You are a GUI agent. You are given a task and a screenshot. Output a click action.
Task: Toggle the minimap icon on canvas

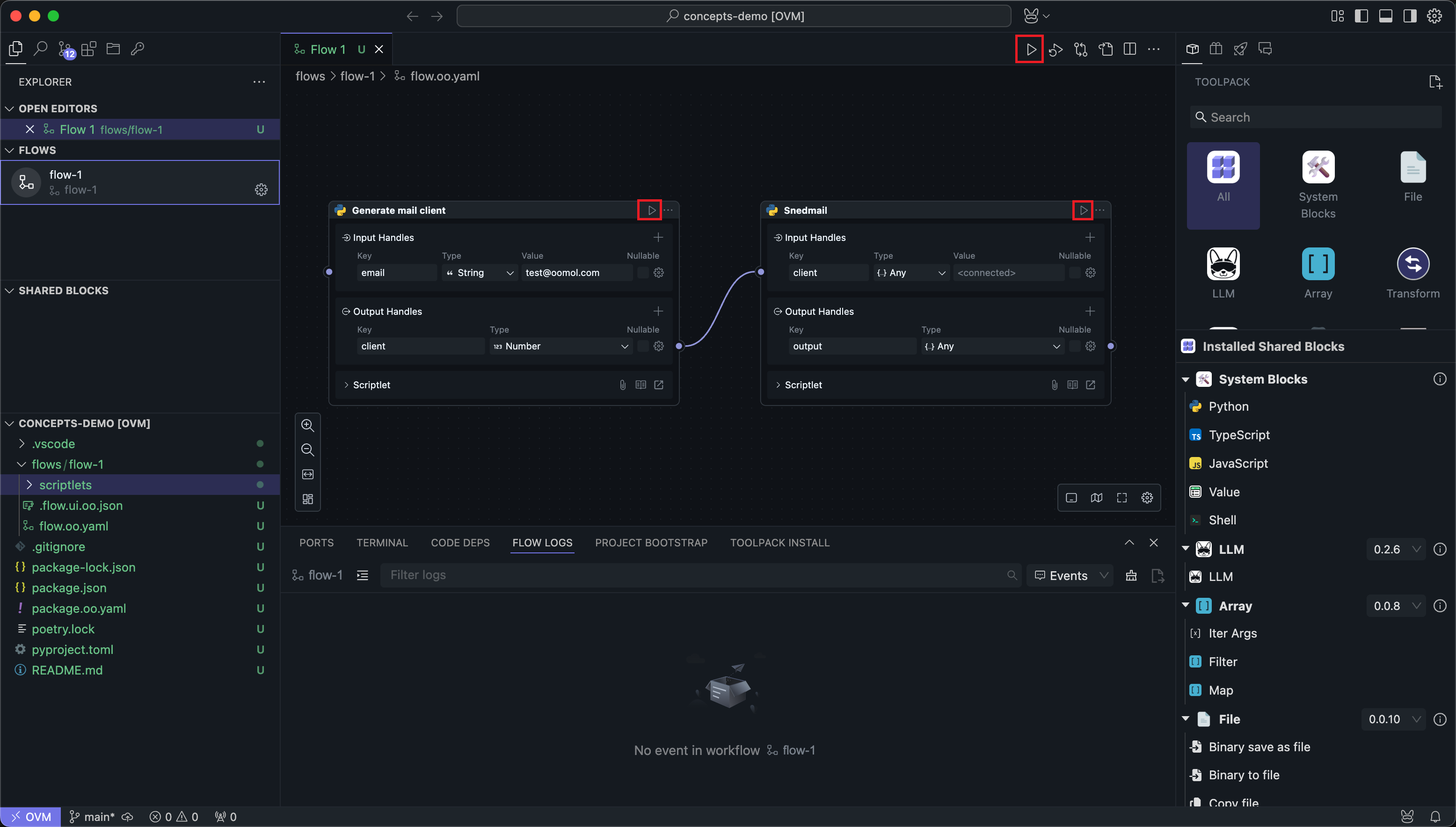[x=1096, y=498]
